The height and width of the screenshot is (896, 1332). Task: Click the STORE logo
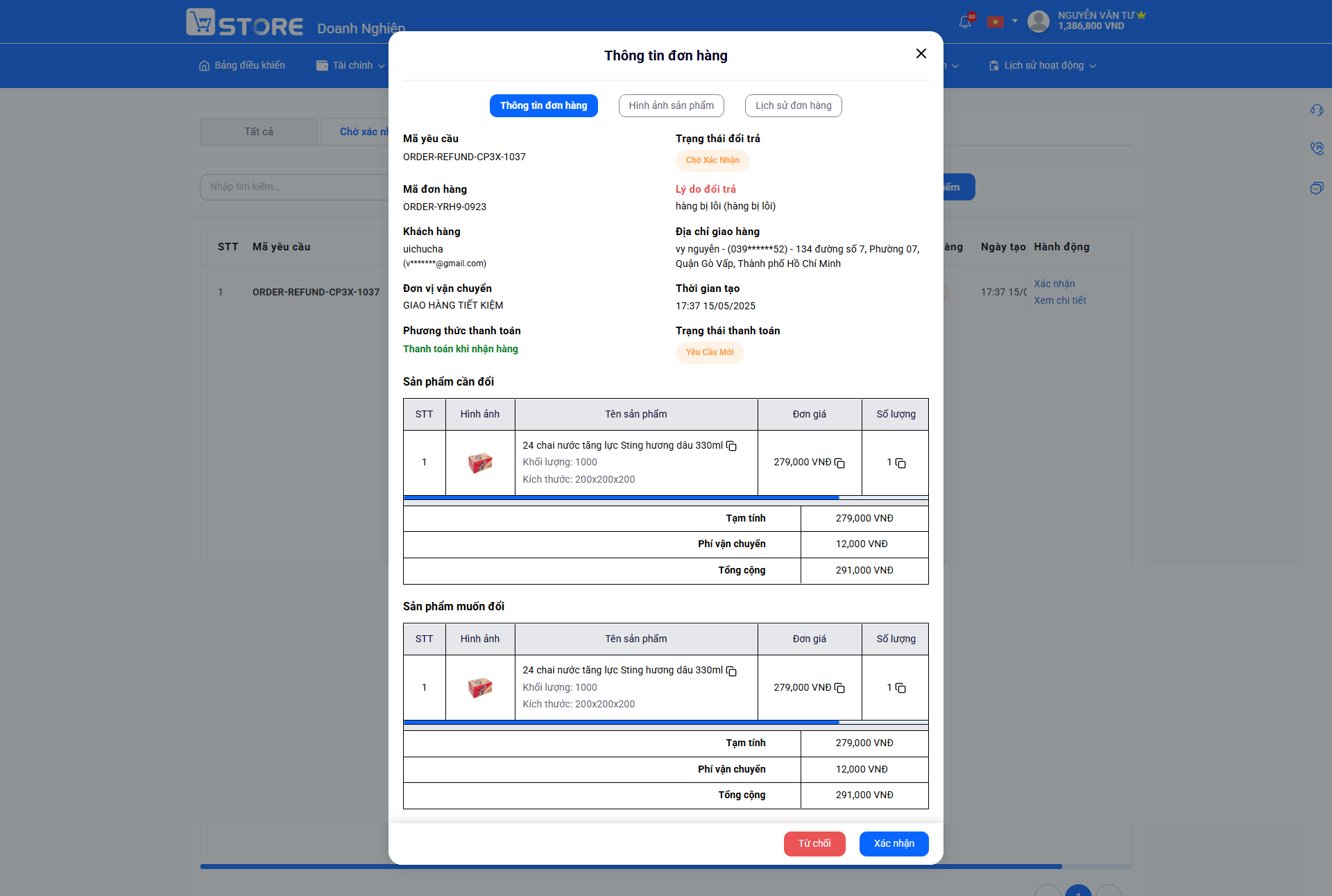pos(244,23)
